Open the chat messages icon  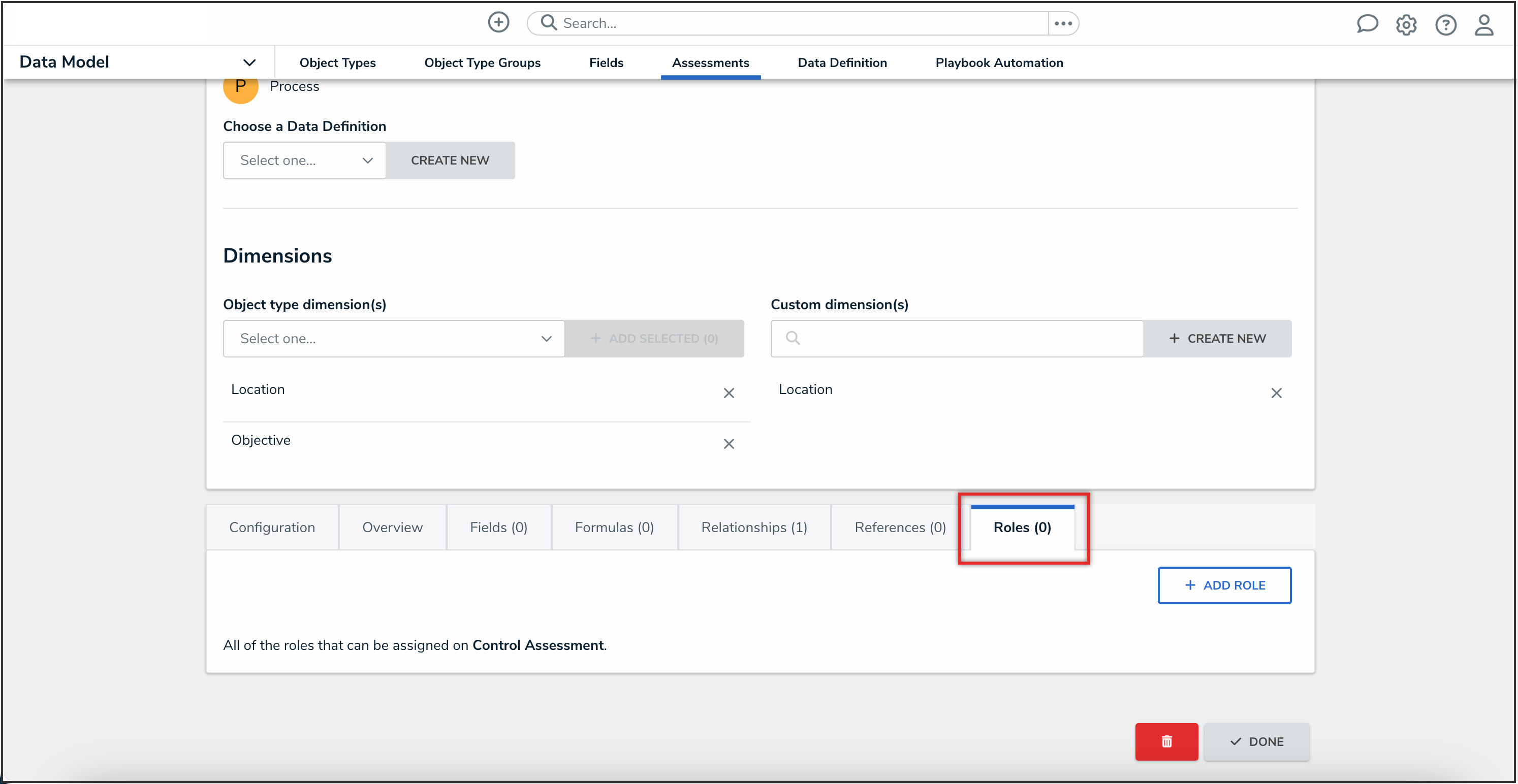coord(1367,24)
